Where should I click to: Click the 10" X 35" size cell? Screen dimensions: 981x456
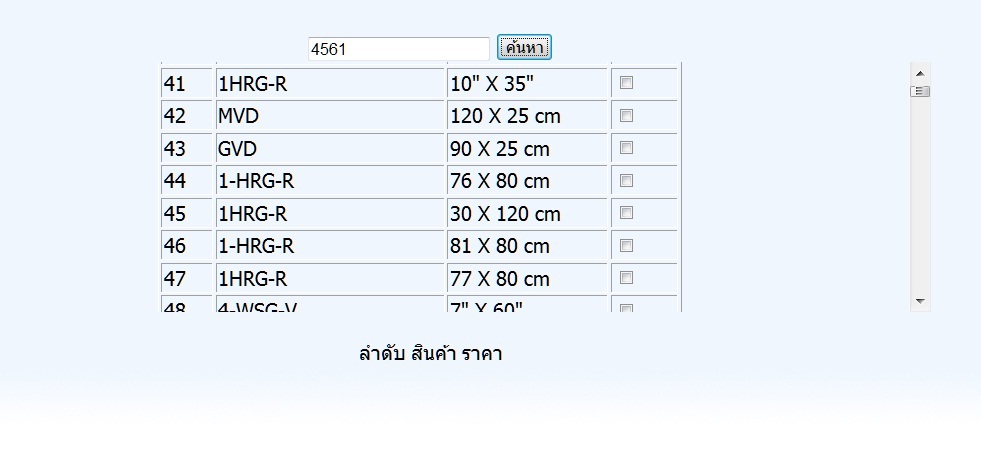click(x=528, y=84)
